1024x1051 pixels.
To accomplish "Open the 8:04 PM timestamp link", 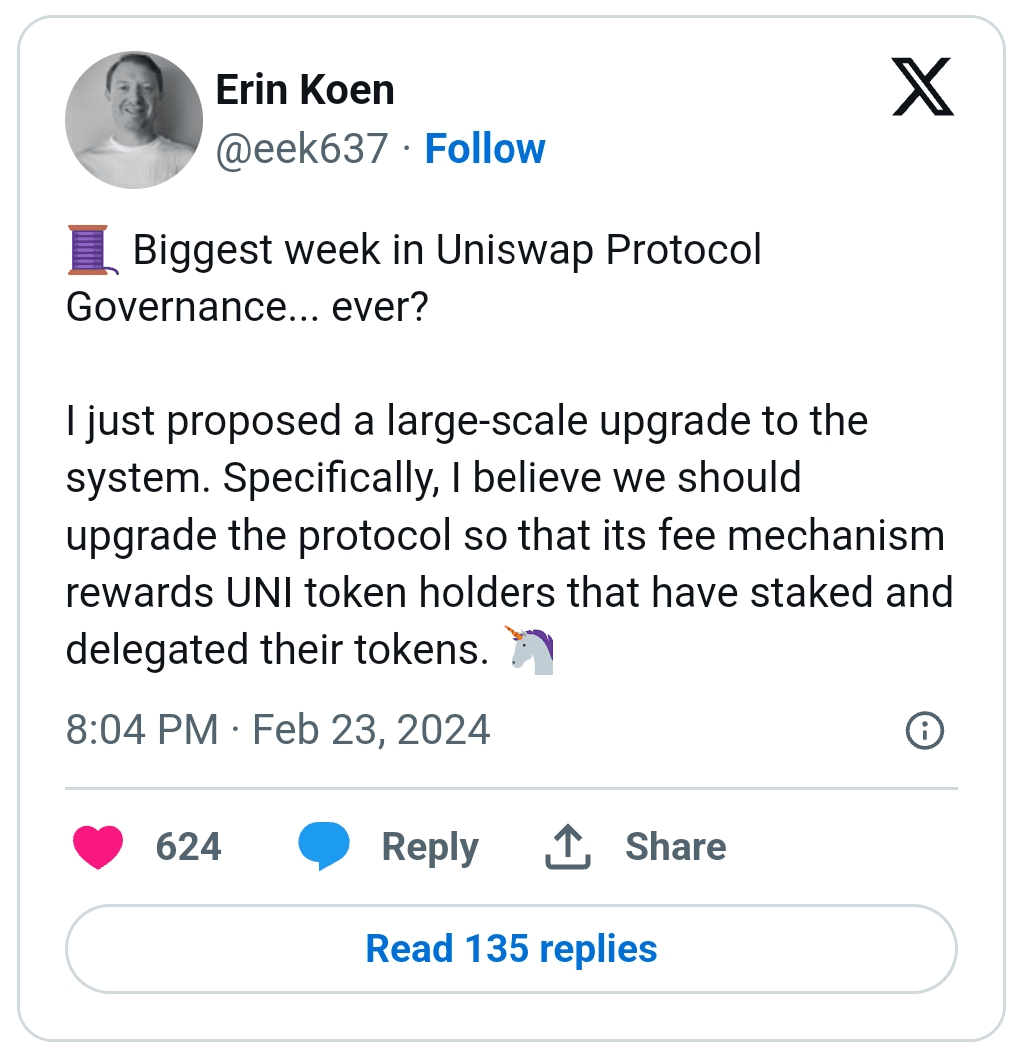I will point(141,730).
